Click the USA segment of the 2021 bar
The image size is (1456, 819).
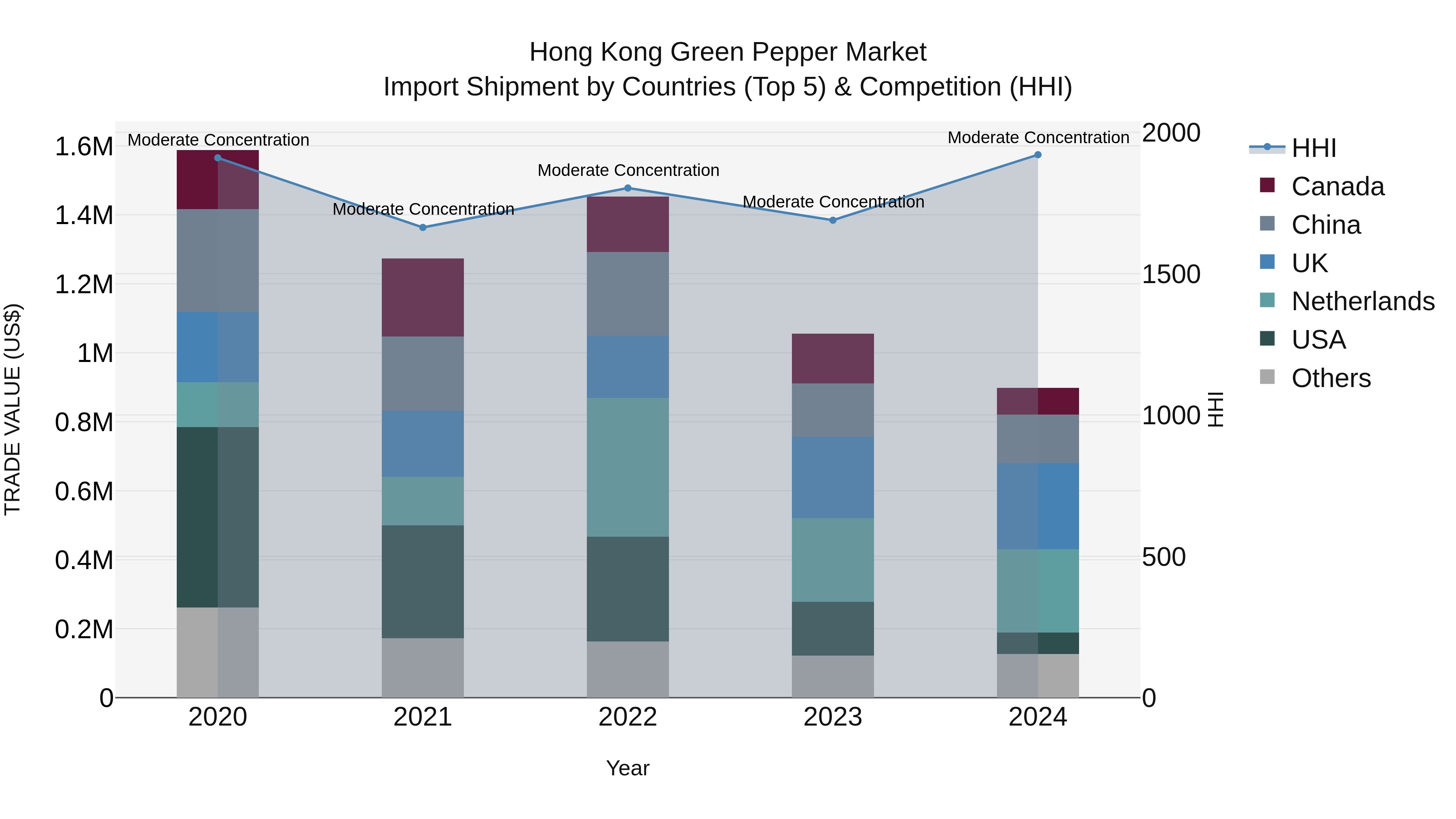click(423, 582)
